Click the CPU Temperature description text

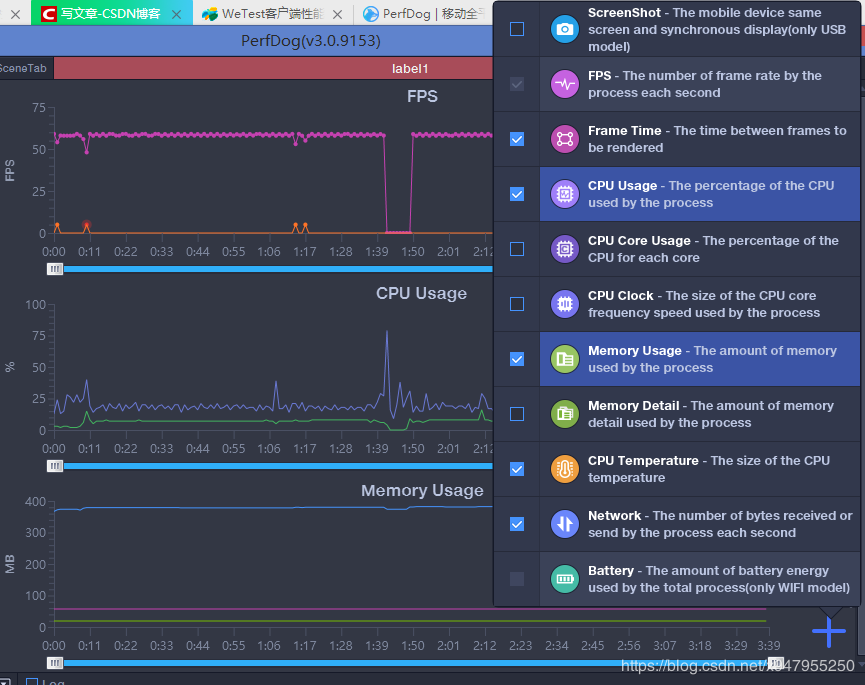(709, 469)
